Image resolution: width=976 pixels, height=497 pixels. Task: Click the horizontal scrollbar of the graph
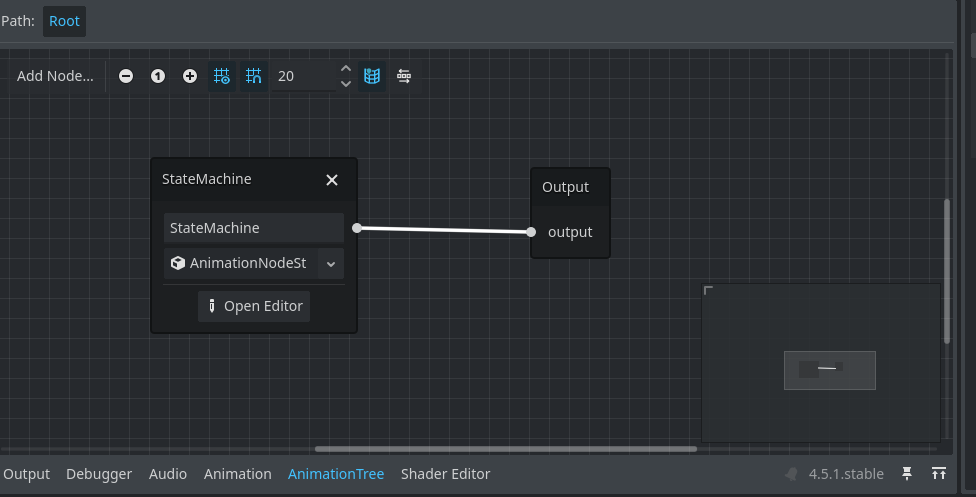click(505, 449)
